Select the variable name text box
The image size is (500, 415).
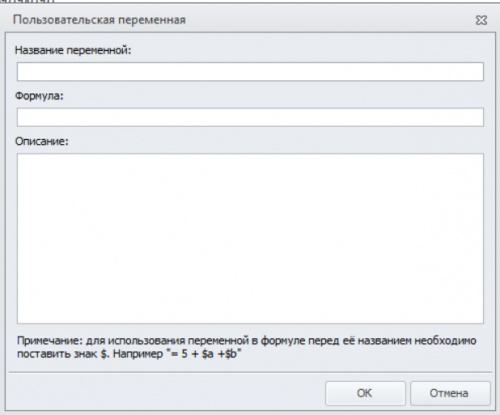(250, 71)
